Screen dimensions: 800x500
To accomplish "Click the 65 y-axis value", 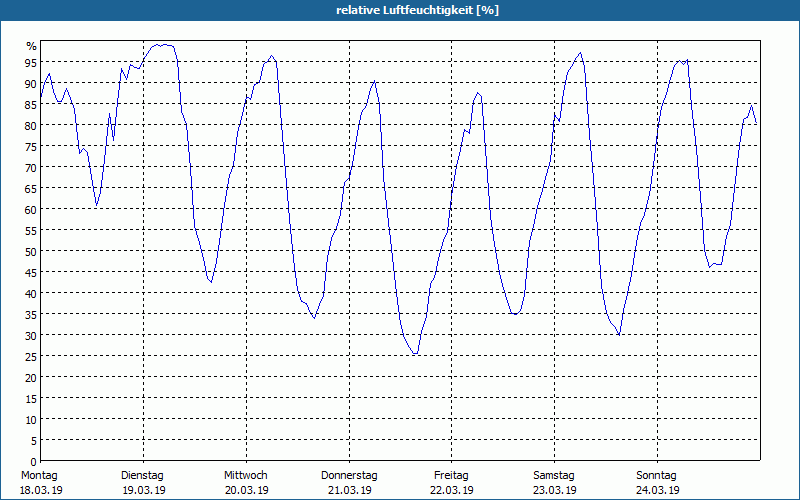I will [31, 189].
